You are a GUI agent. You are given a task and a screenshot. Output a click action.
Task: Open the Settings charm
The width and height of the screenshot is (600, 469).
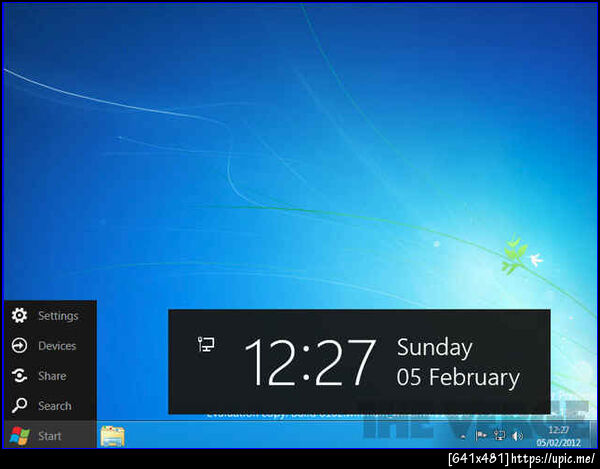[50, 316]
